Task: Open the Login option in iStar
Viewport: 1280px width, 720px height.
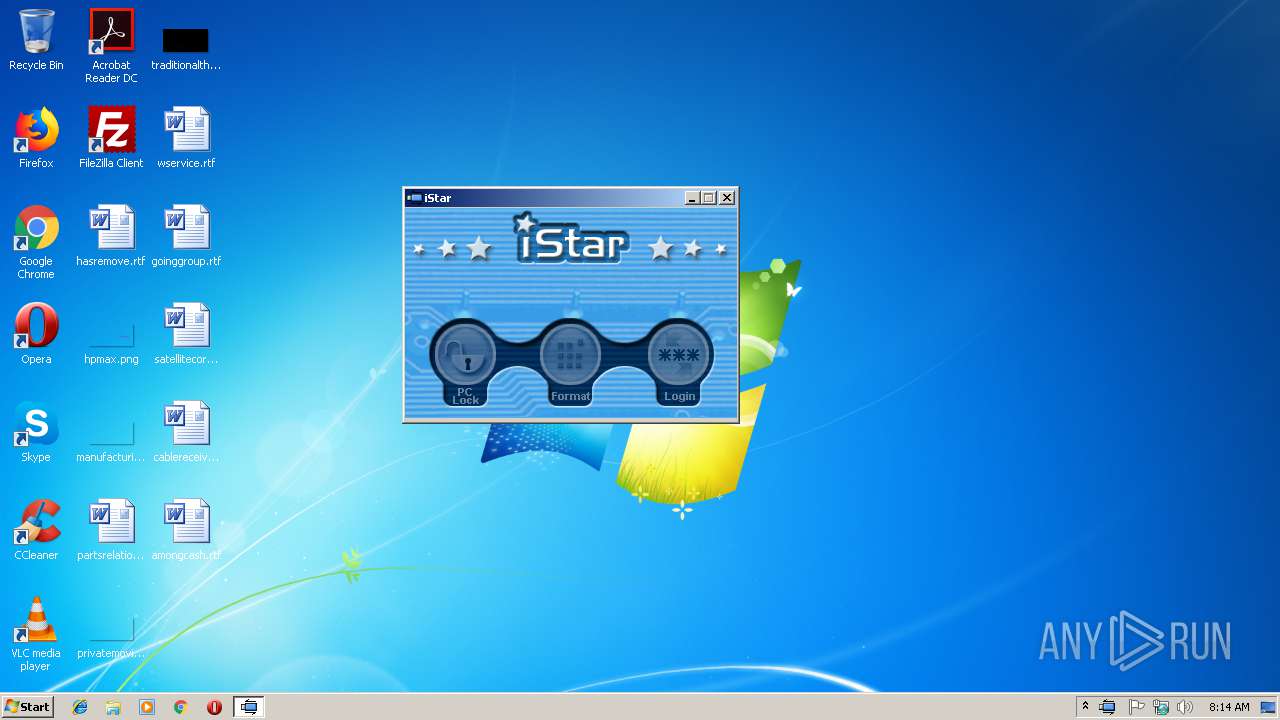Action: click(x=679, y=362)
